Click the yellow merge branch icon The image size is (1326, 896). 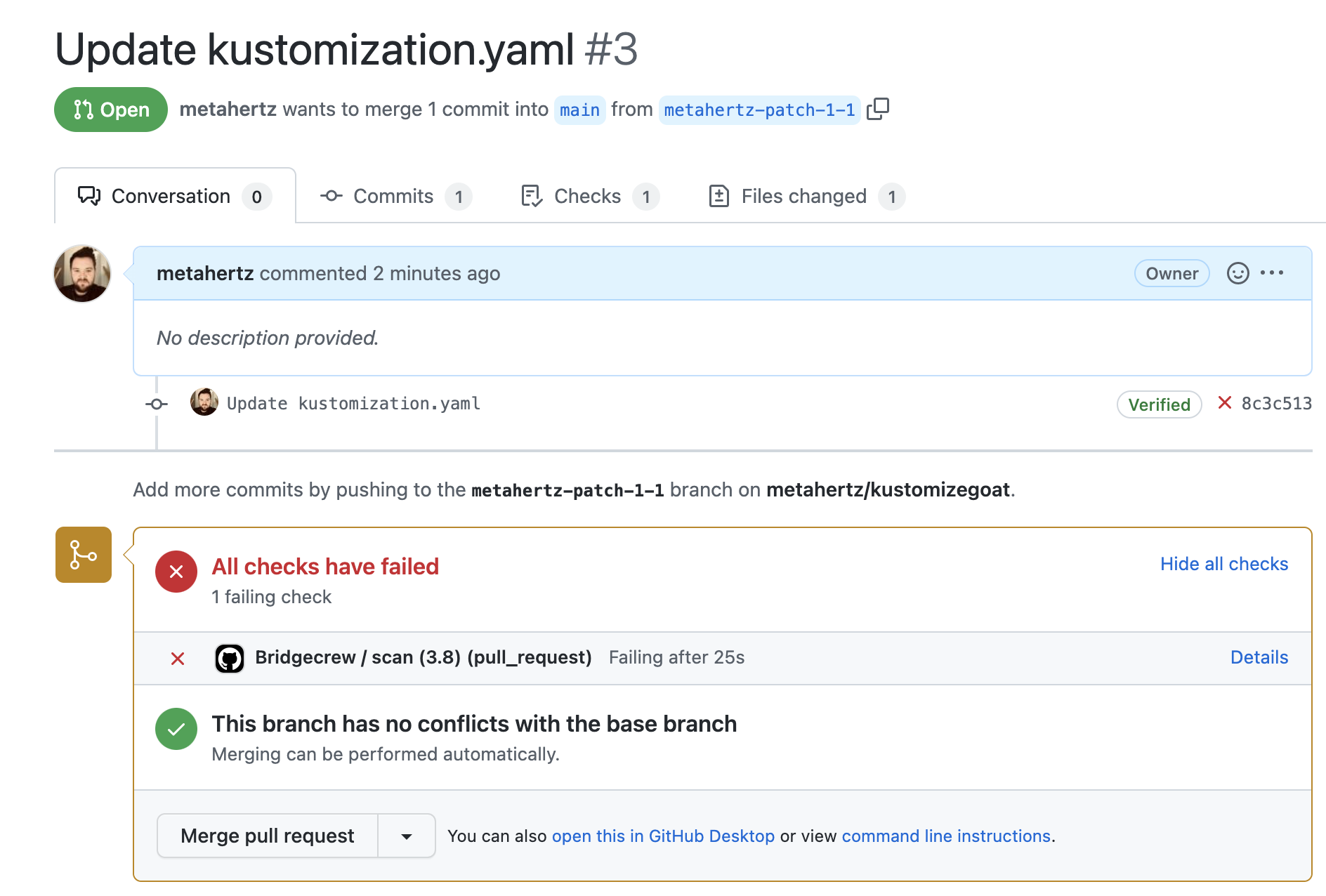coord(84,555)
